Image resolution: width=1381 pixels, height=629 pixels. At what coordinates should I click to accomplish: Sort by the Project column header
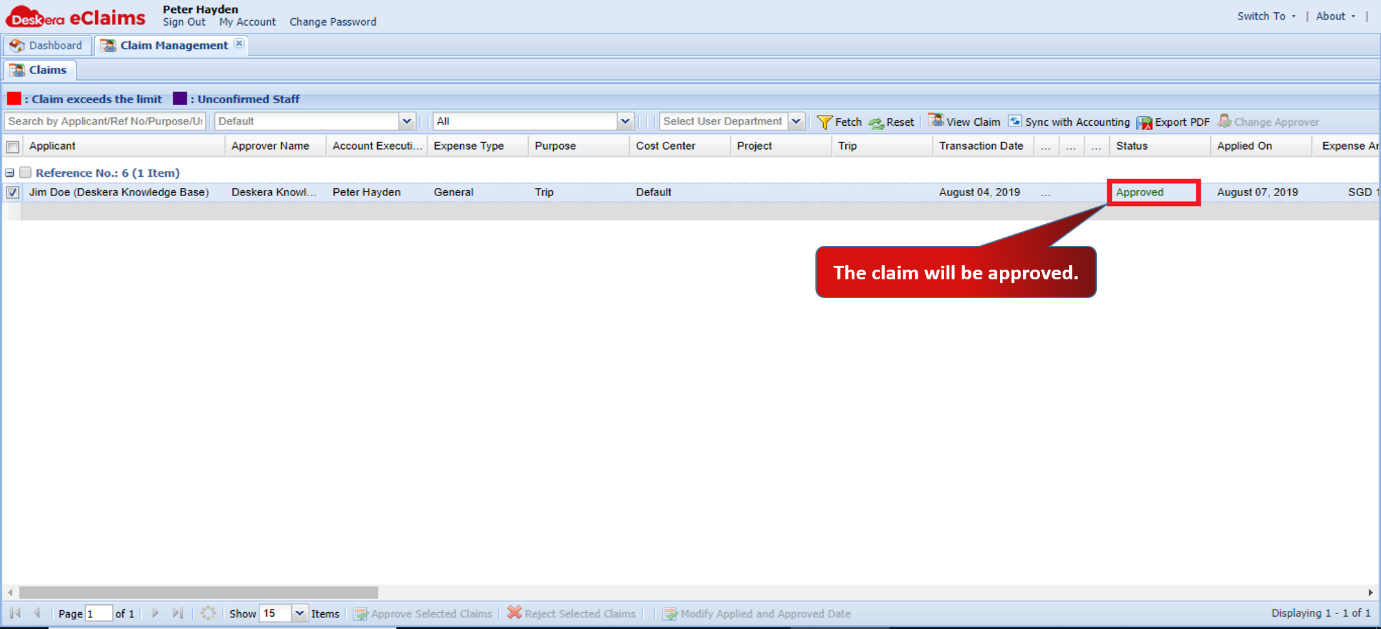coord(781,146)
